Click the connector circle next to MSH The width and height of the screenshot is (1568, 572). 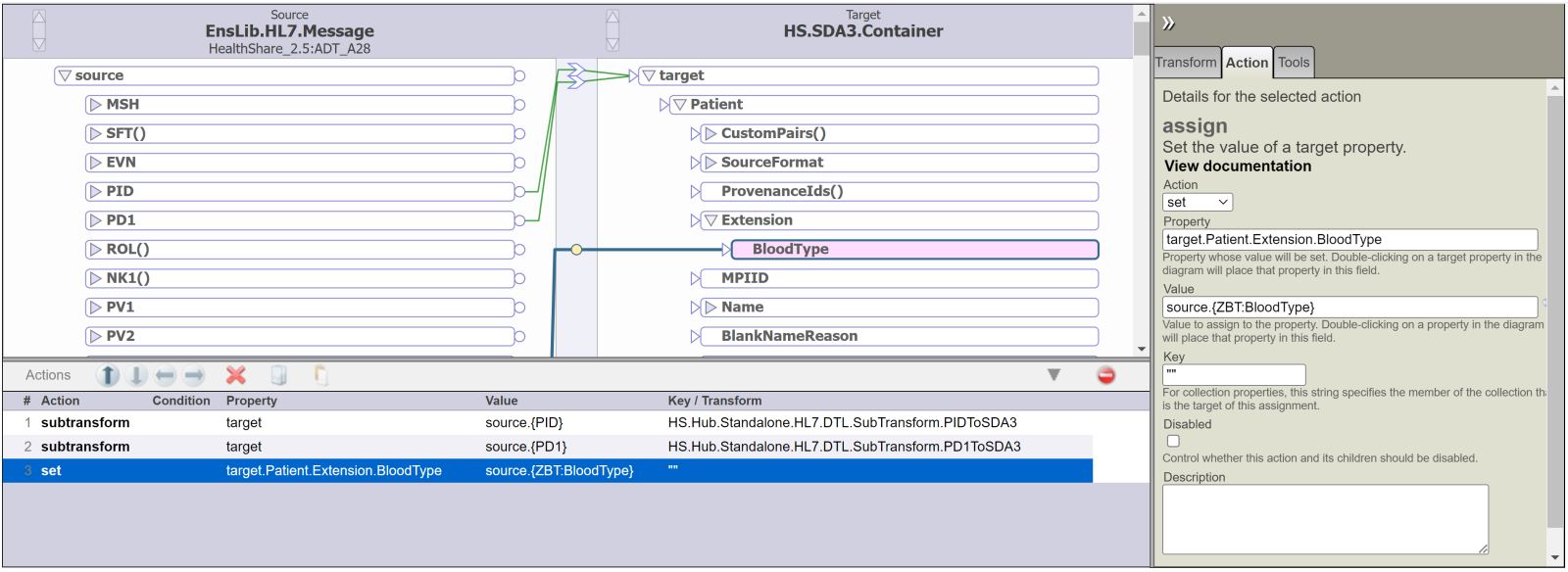tap(519, 105)
